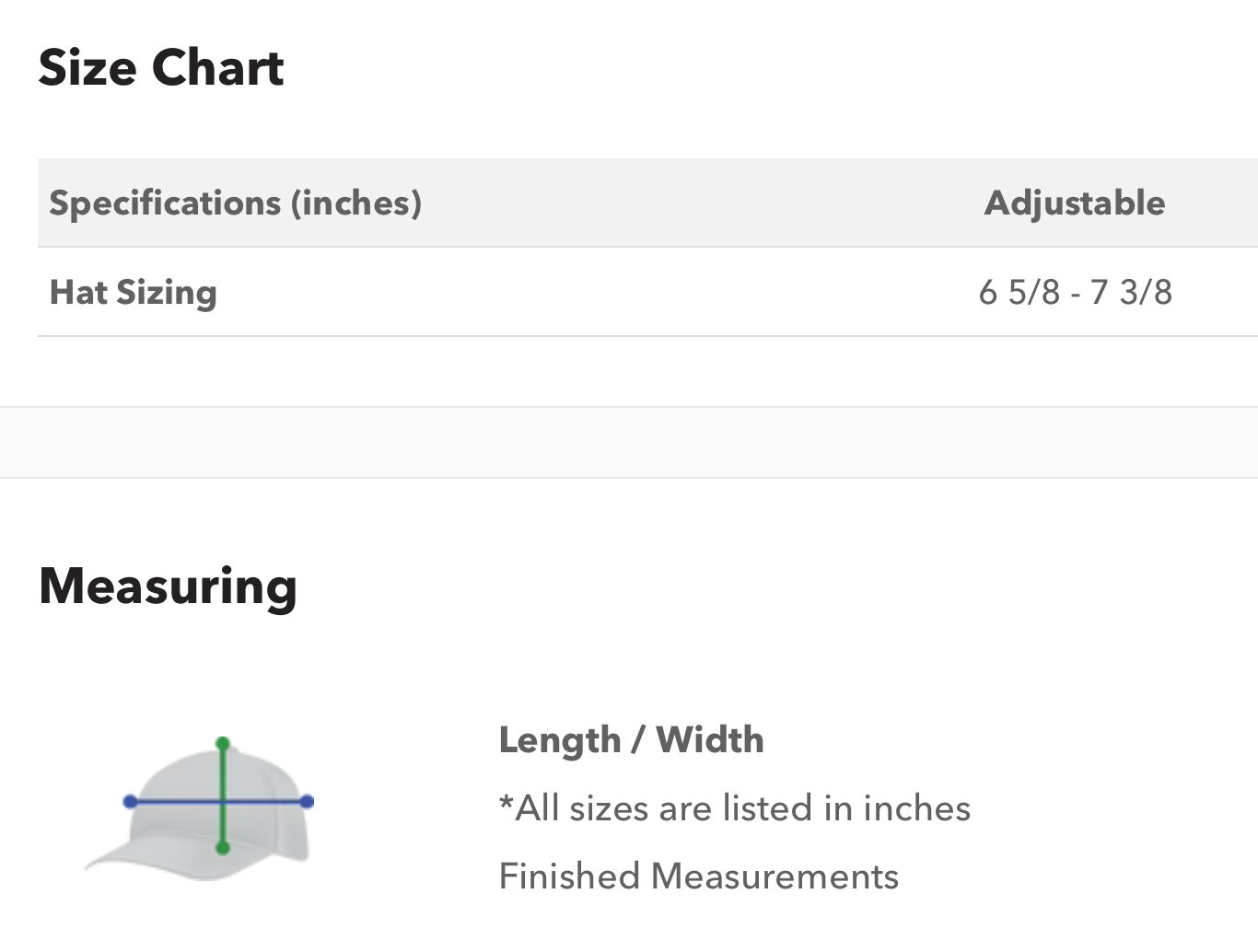Click the Size Chart heading
Image resolution: width=1258 pixels, height=952 pixels.
click(161, 68)
